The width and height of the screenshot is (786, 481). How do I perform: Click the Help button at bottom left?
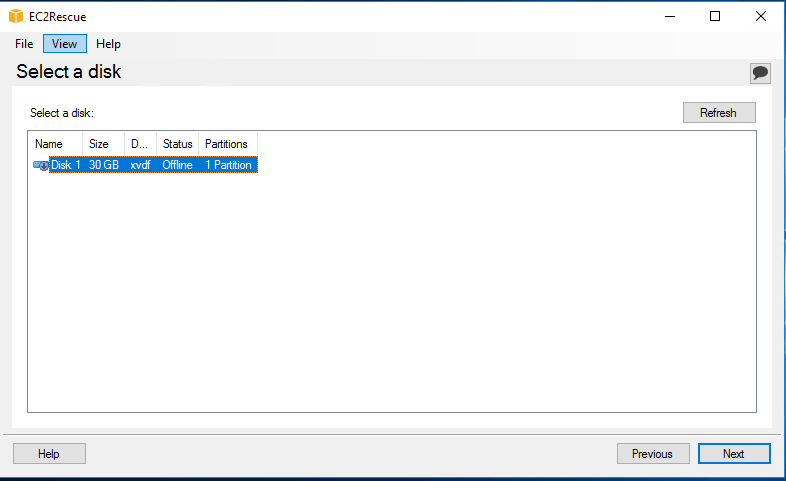click(49, 453)
